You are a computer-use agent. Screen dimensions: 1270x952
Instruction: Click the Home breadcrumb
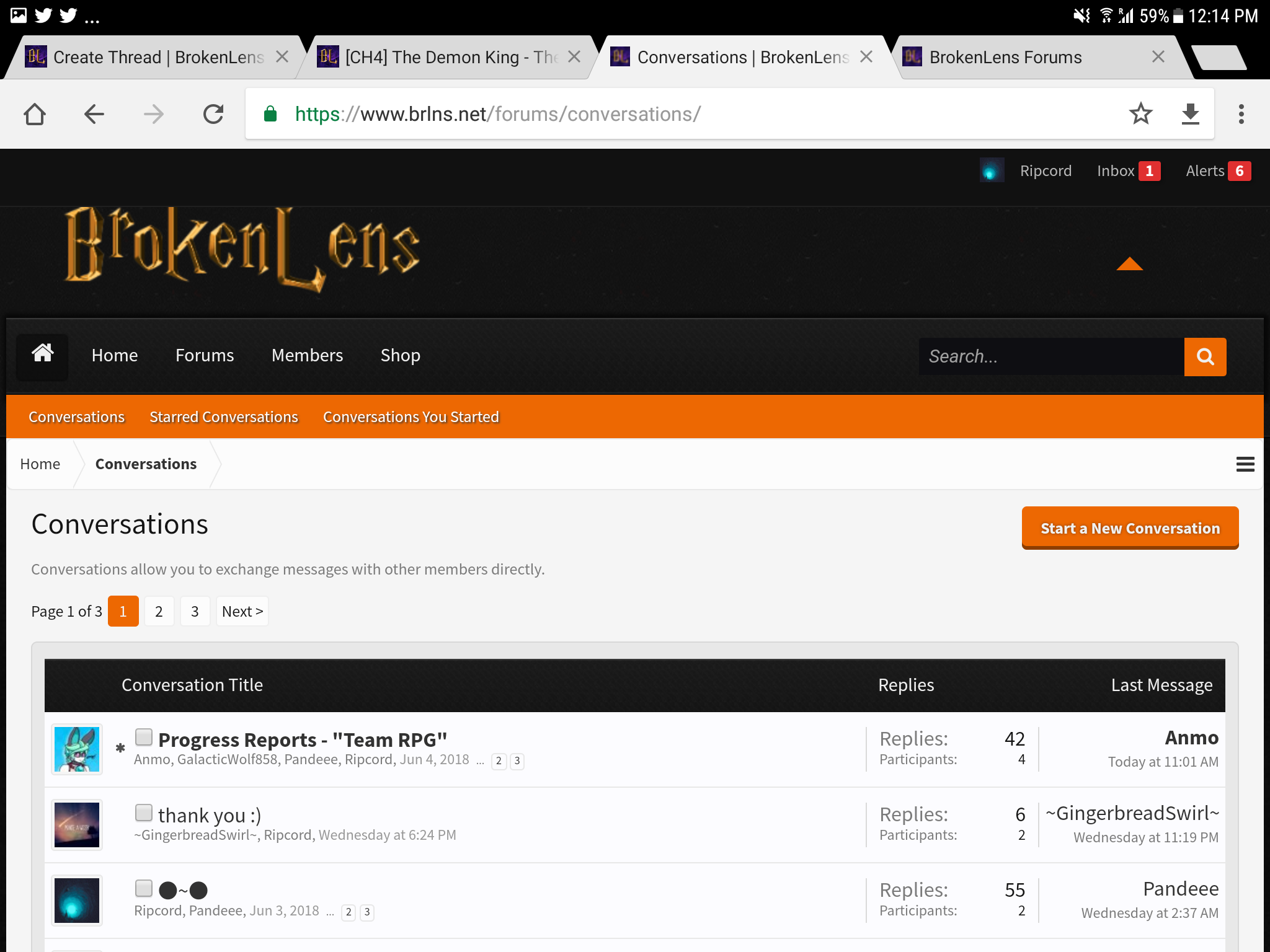click(x=40, y=464)
